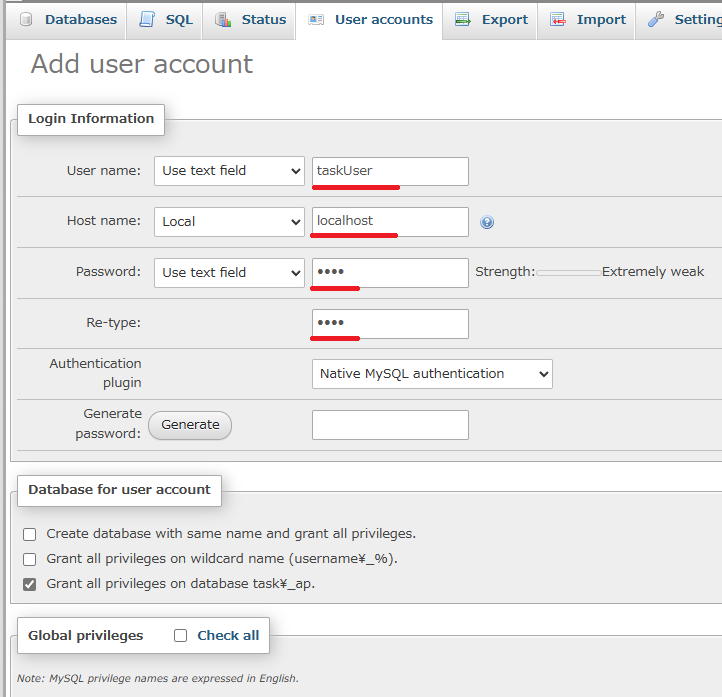This screenshot has width=722, height=697.
Task: Uncheck grant privileges on database task_ap
Action: coord(29,584)
